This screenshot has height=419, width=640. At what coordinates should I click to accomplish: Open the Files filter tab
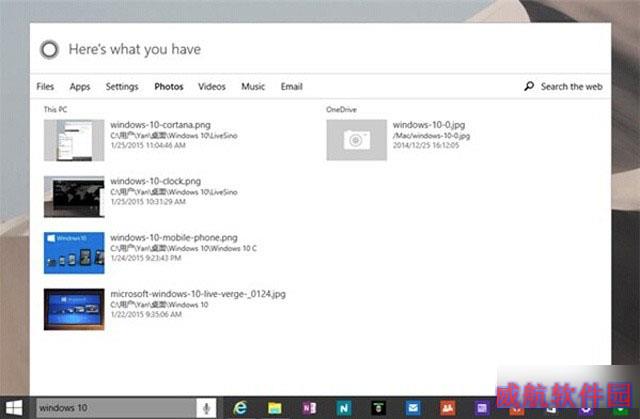coord(45,86)
